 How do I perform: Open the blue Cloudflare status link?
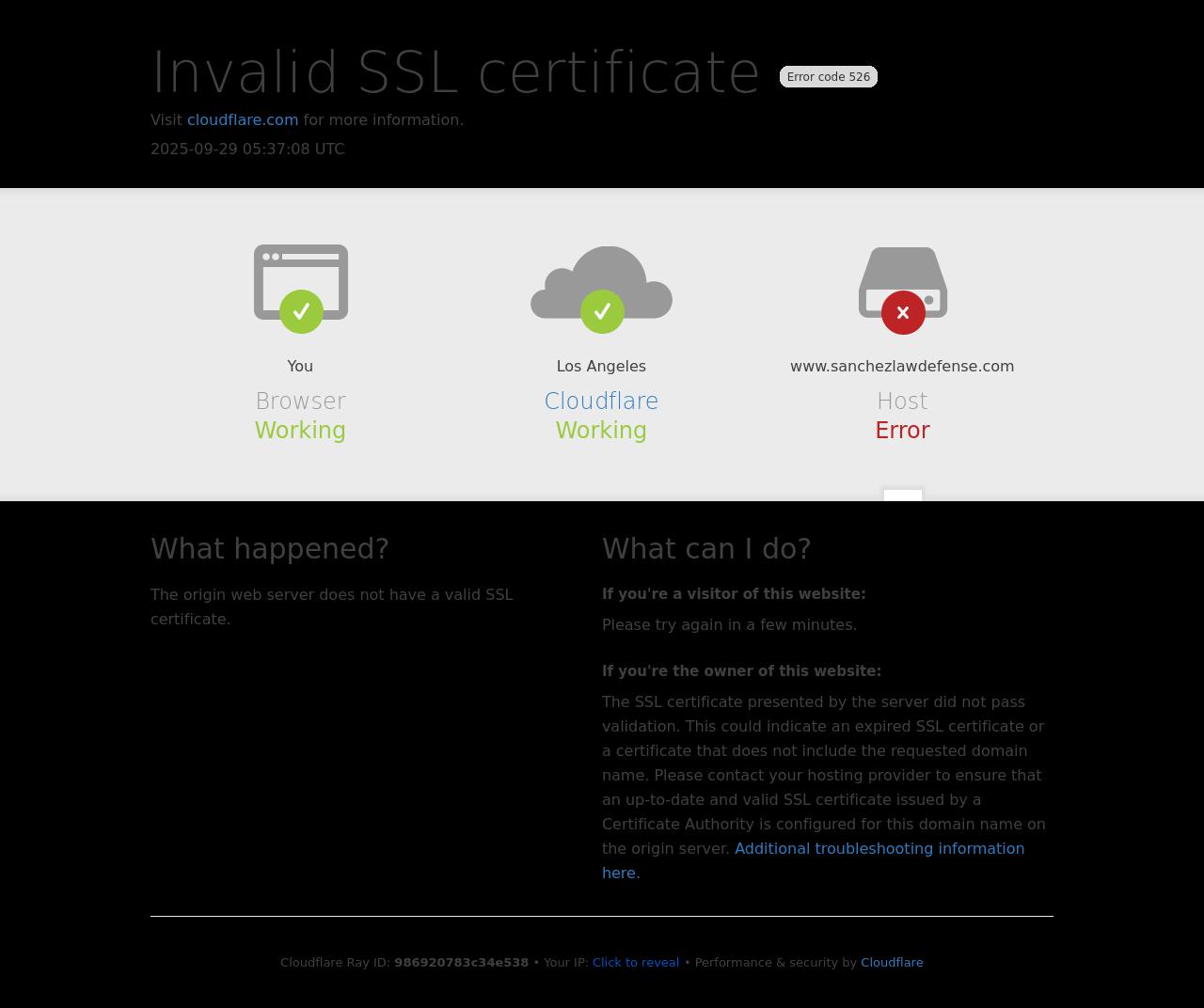pyautogui.click(x=601, y=402)
